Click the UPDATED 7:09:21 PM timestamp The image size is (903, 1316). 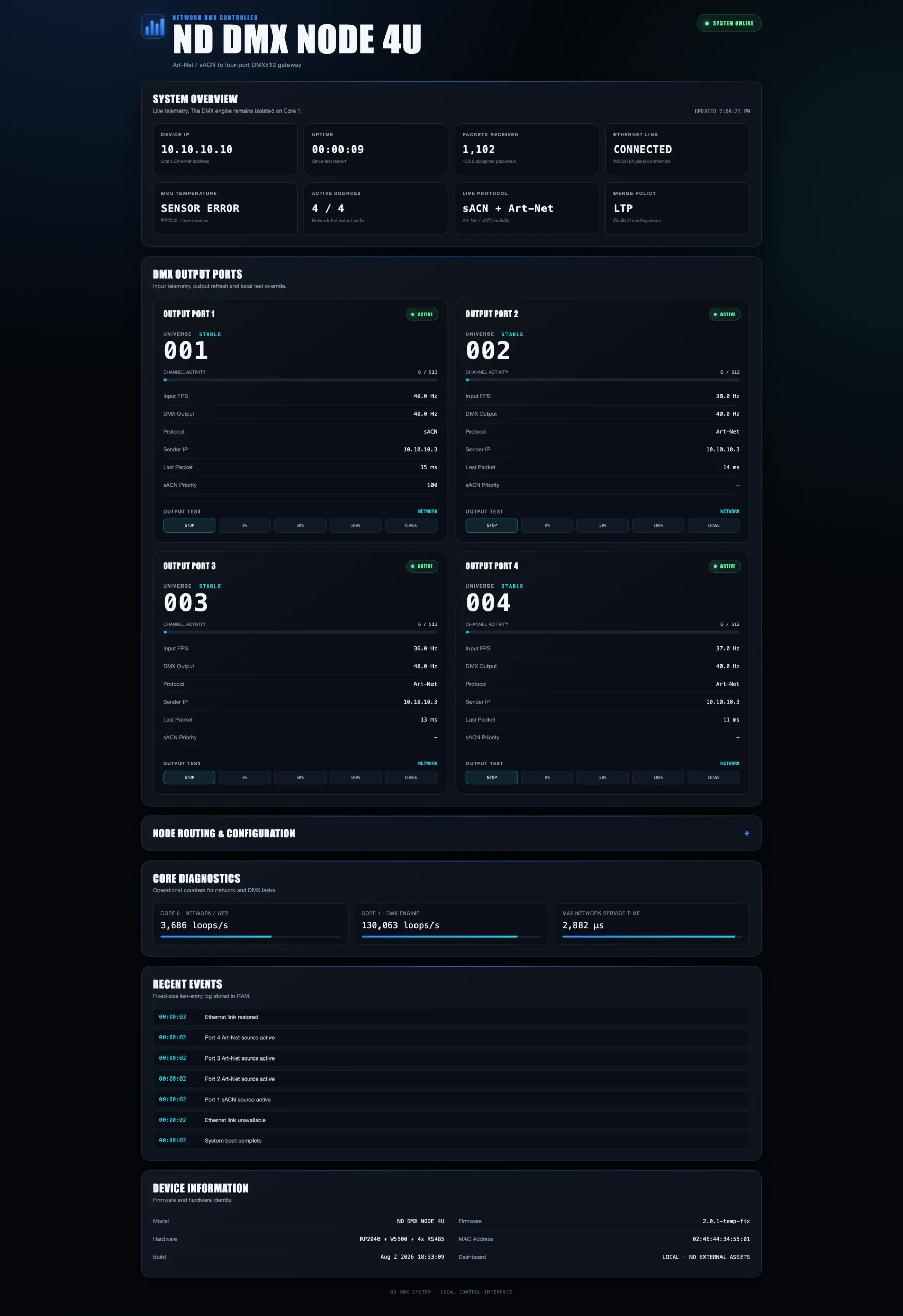point(721,112)
